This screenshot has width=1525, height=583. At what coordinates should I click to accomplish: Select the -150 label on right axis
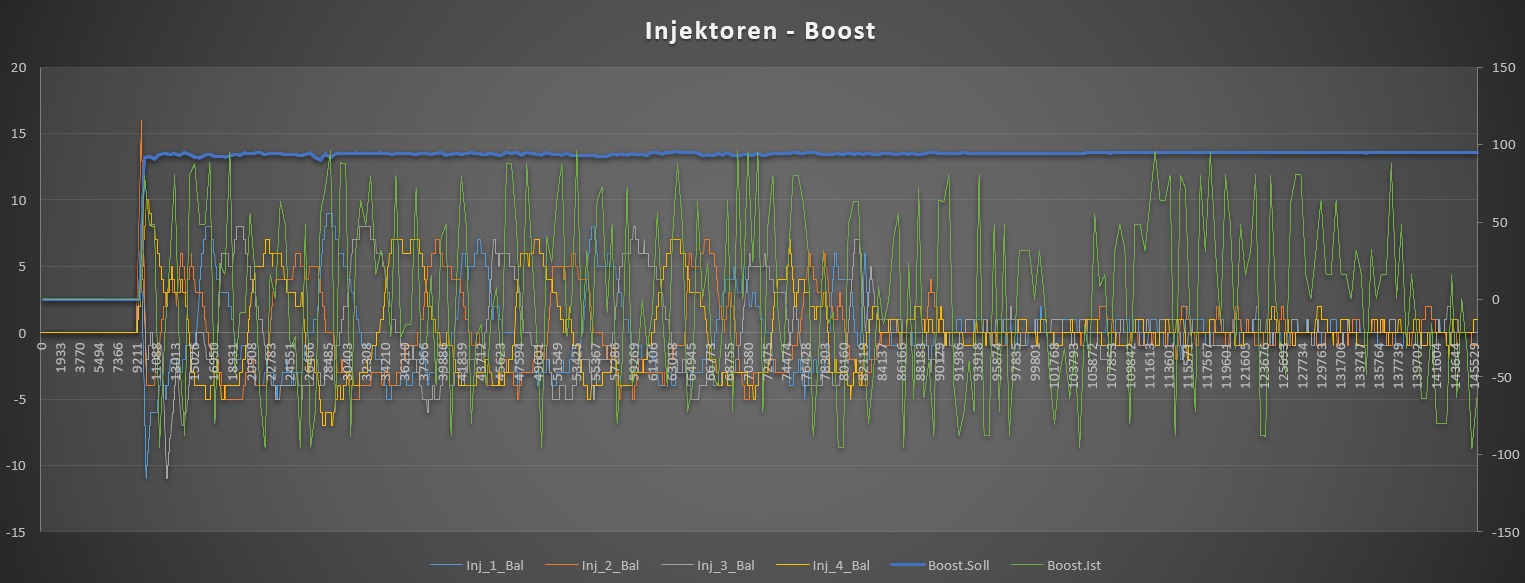tap(1503, 532)
